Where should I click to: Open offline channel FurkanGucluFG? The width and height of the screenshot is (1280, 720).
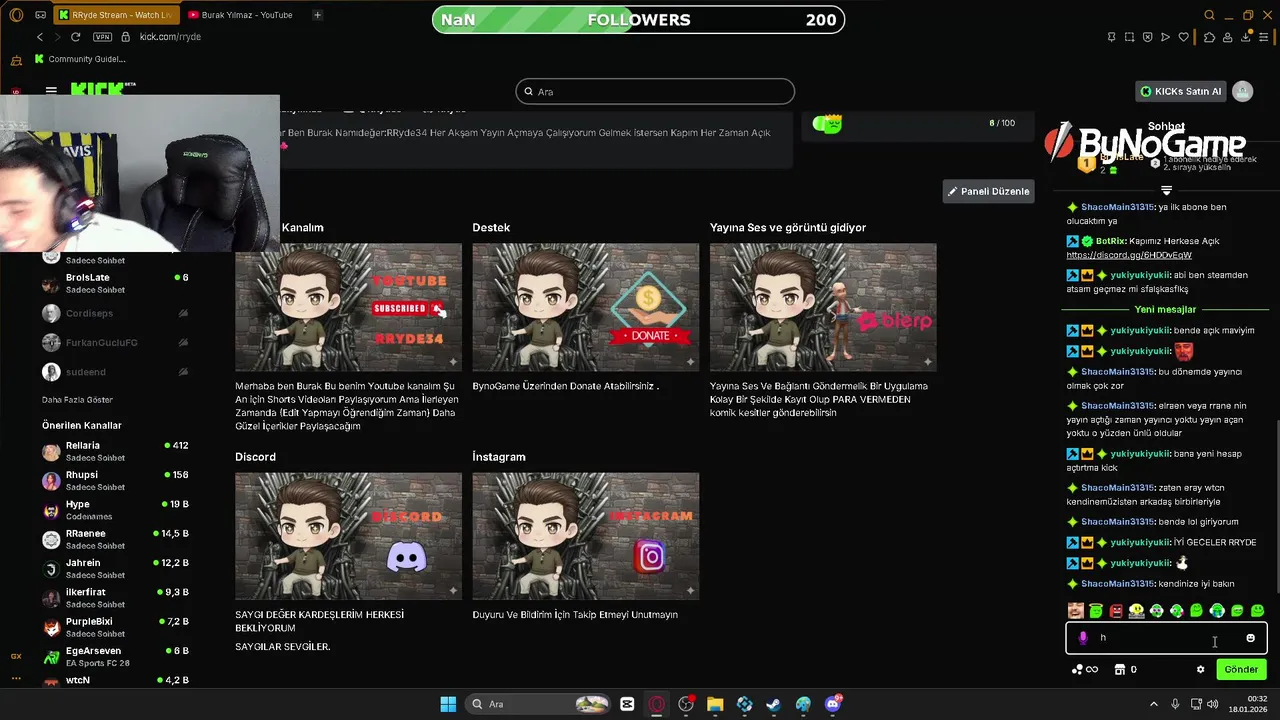(x=115, y=343)
